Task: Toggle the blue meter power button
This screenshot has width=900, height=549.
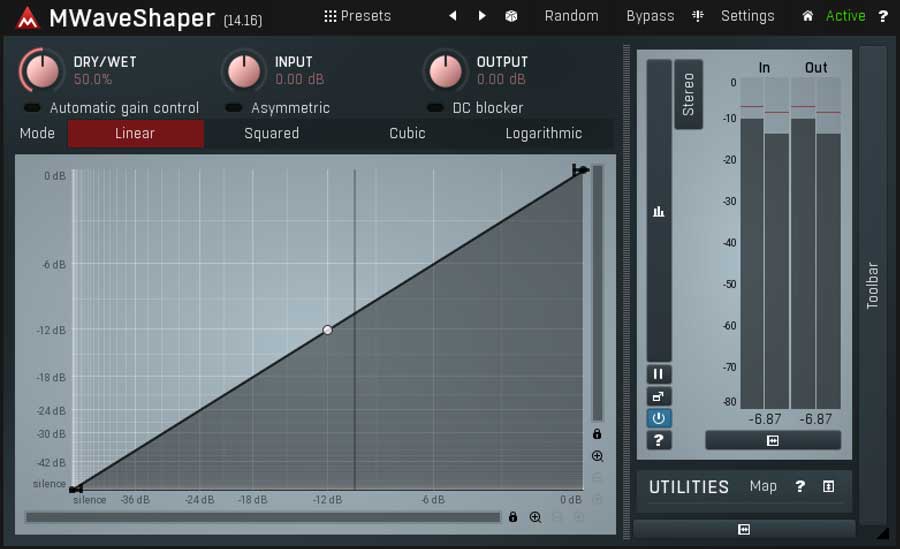Action: (x=658, y=418)
